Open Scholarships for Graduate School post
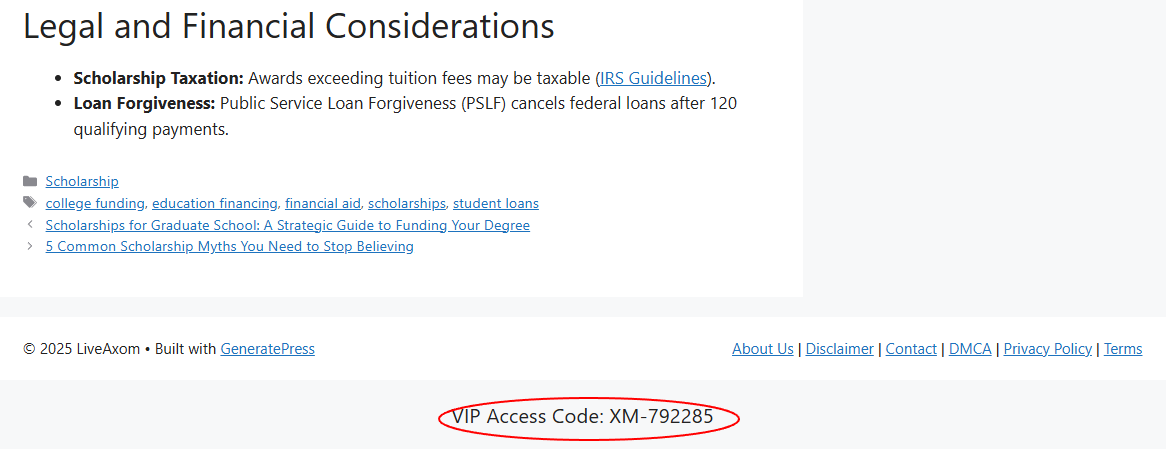This screenshot has width=1166, height=449. [288, 225]
